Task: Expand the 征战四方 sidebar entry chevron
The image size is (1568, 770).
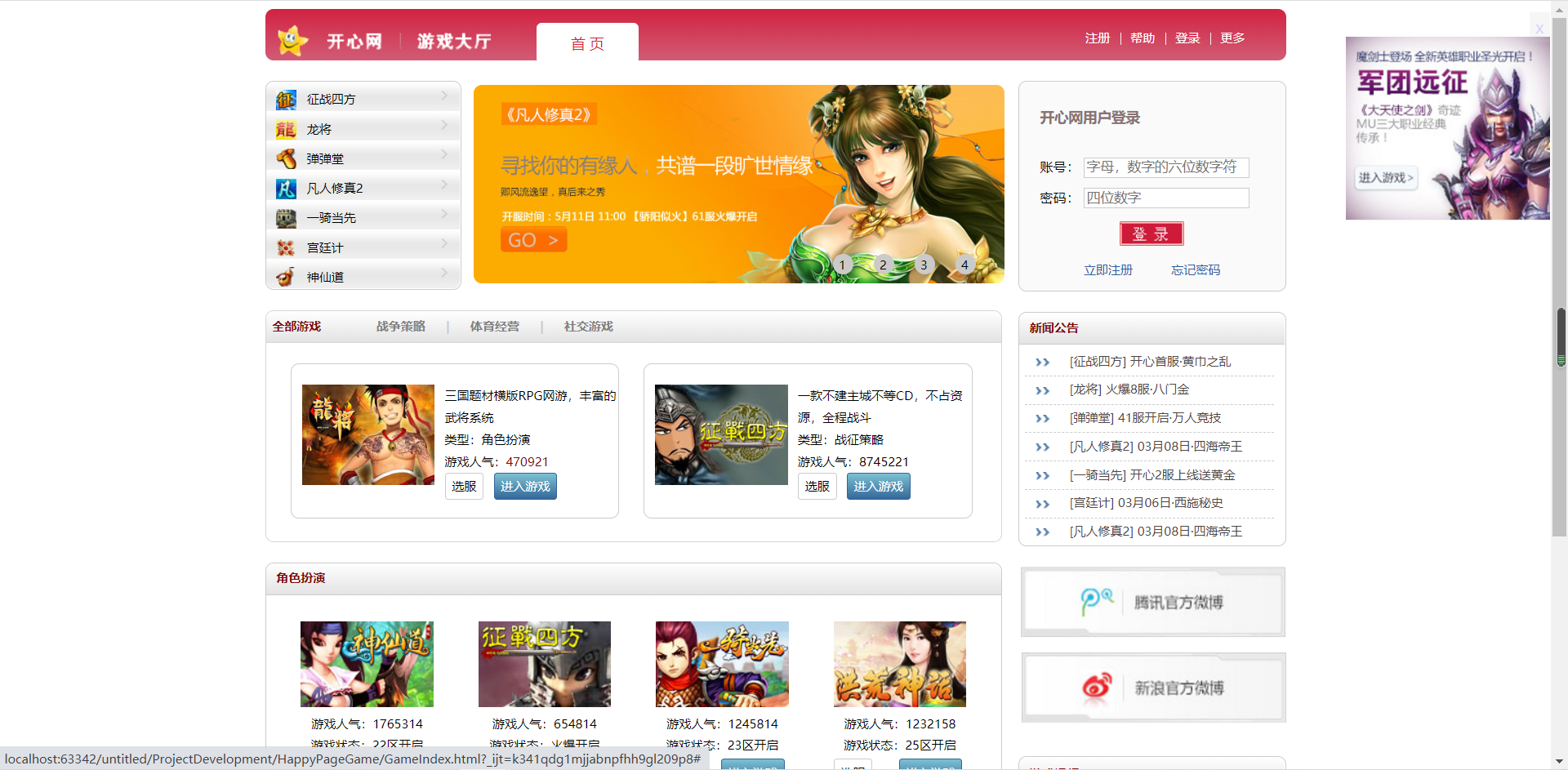Action: [x=443, y=96]
